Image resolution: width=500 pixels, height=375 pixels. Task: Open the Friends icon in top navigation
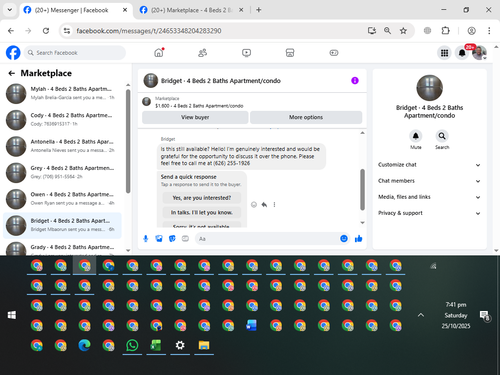tap(203, 53)
